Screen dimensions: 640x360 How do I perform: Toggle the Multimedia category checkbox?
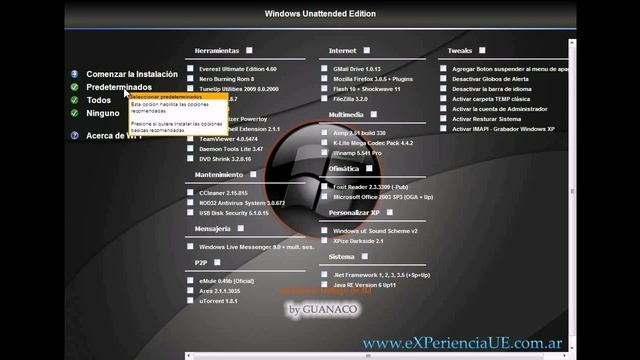(373, 114)
